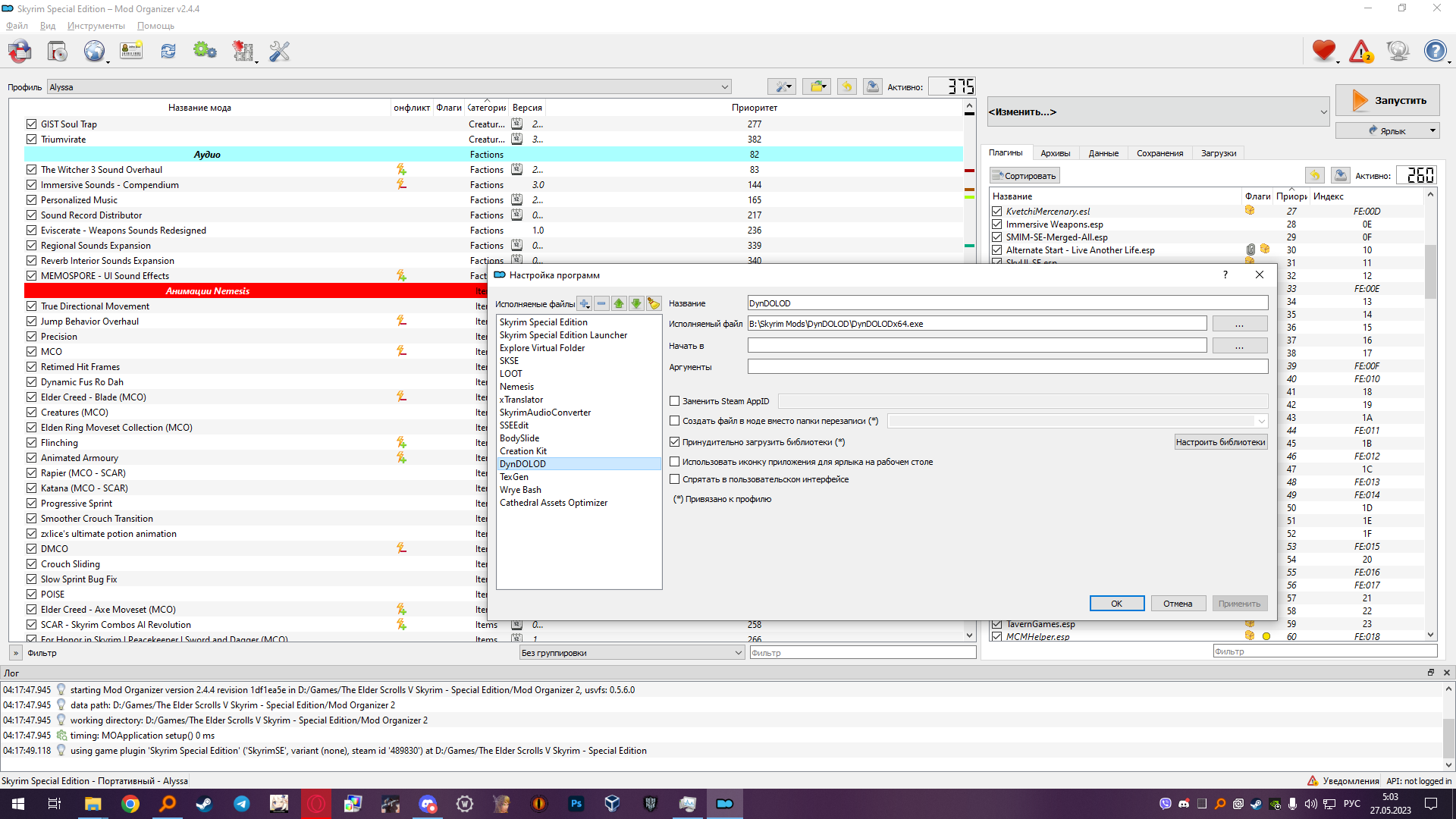
Task: Toggle create file in mod instead of overwrite
Action: 674,421
